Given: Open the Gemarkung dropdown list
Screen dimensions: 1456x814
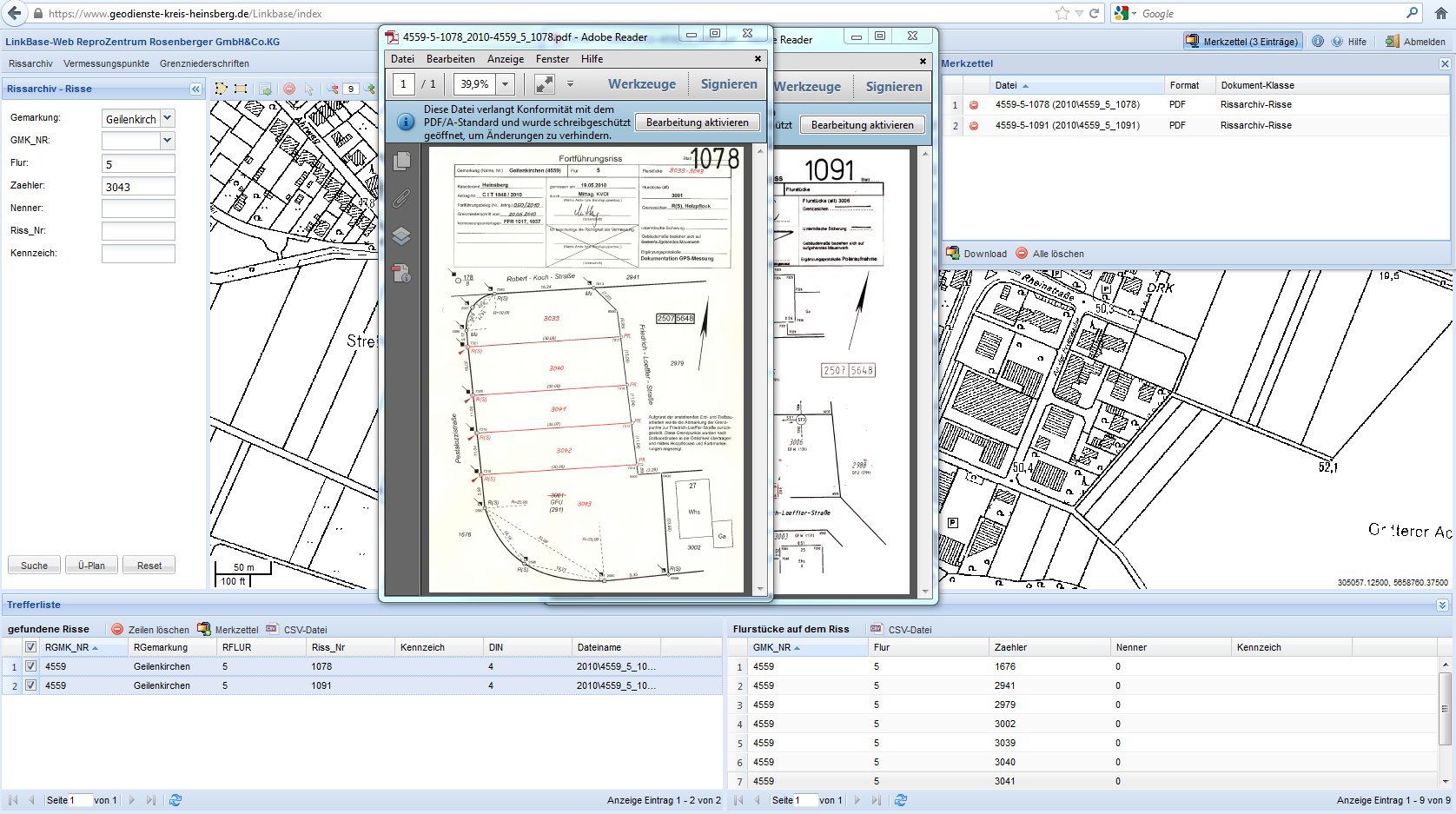Looking at the screenshot, I should [x=168, y=118].
